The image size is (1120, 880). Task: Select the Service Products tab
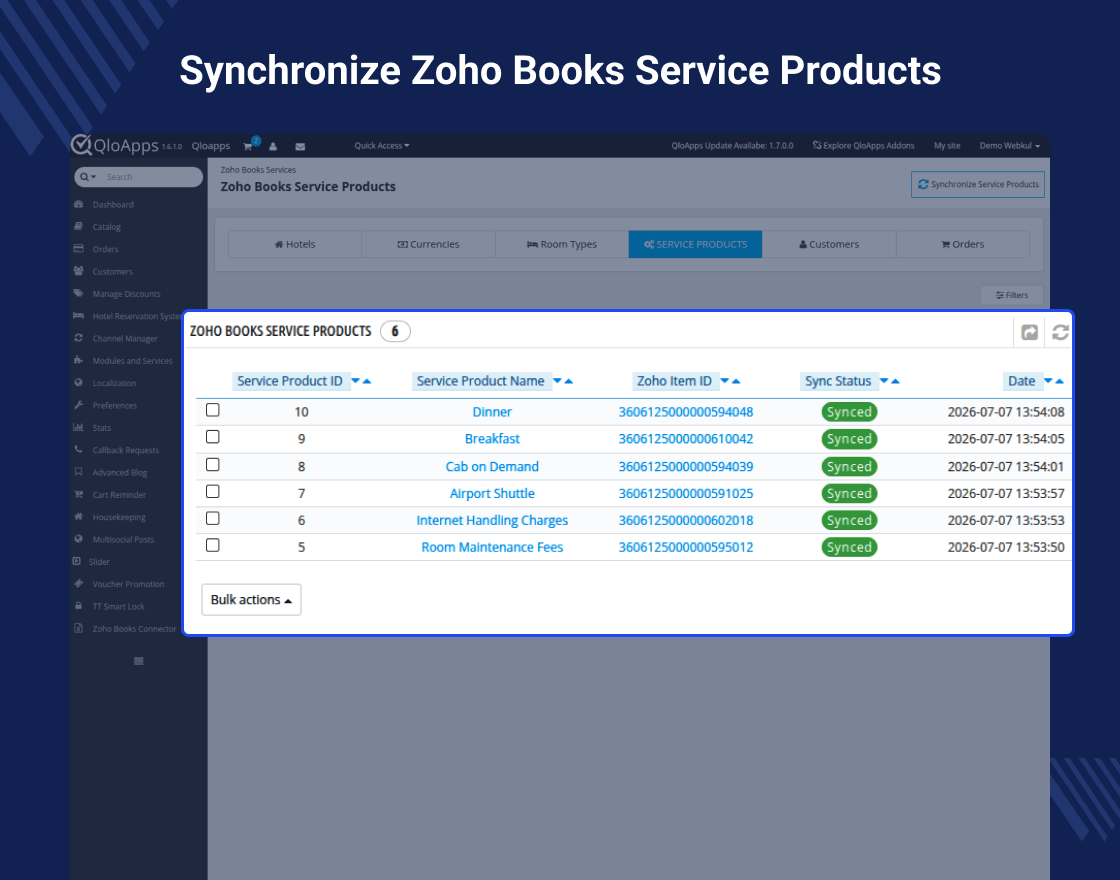click(696, 244)
